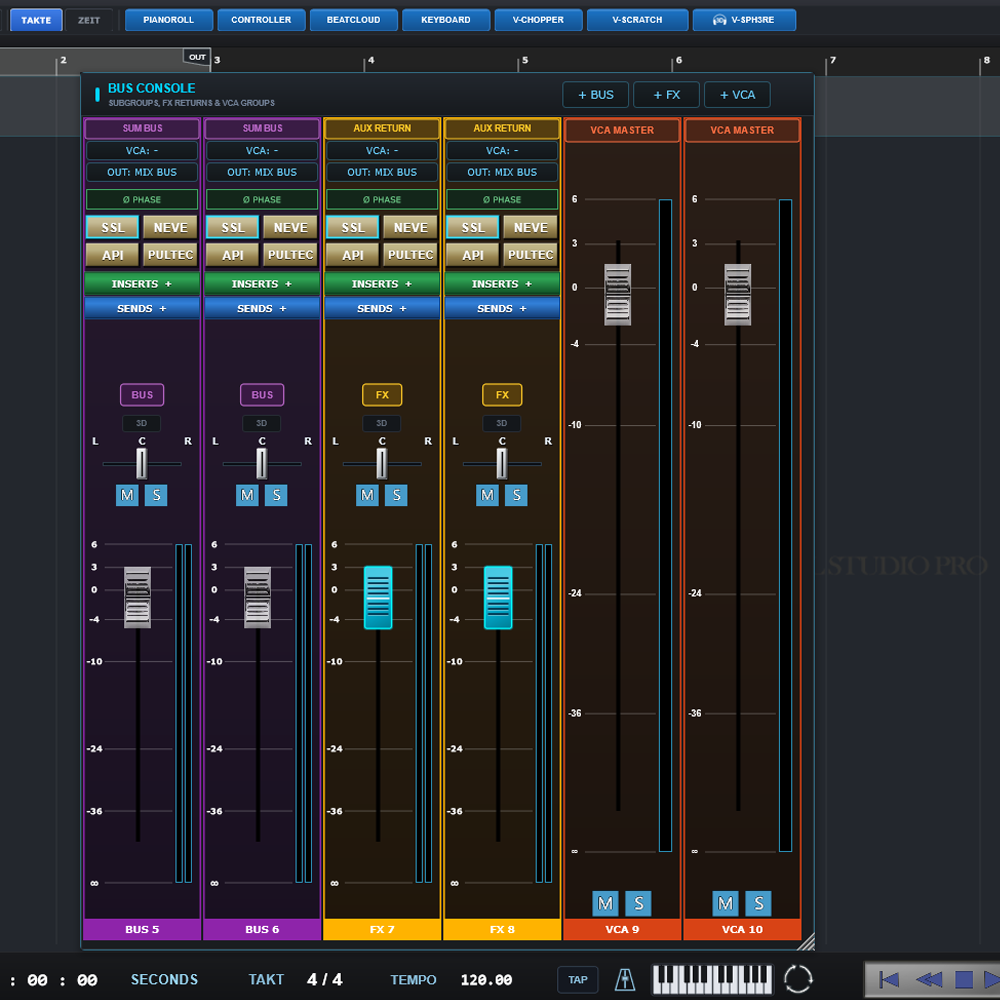Solo BUS 5 channel
The height and width of the screenshot is (1000, 1000).
[x=156, y=495]
